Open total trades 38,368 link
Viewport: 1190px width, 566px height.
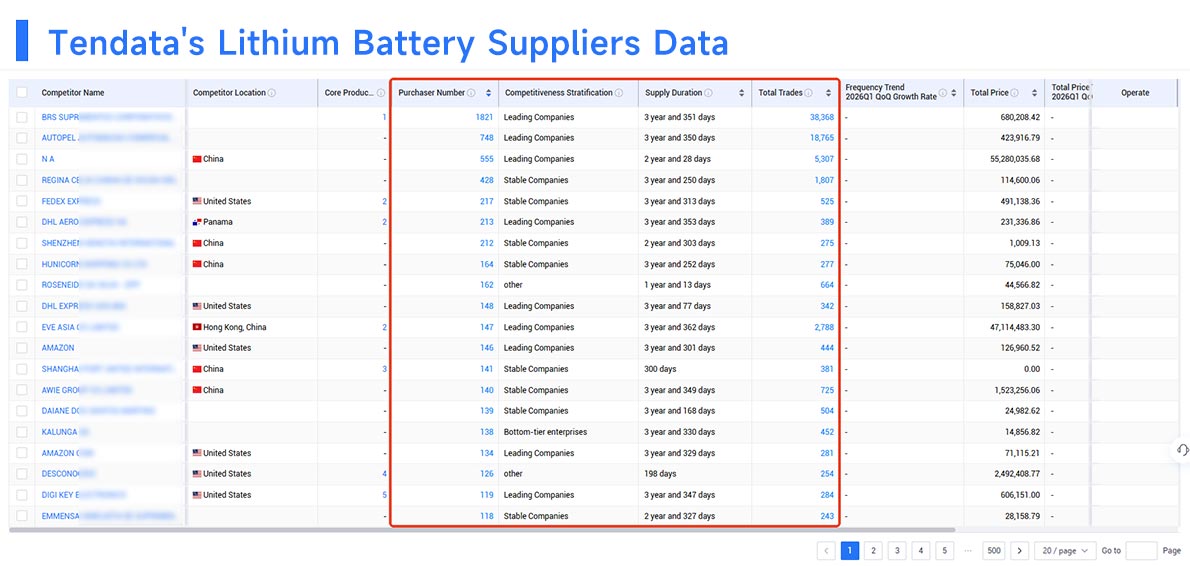click(x=821, y=118)
